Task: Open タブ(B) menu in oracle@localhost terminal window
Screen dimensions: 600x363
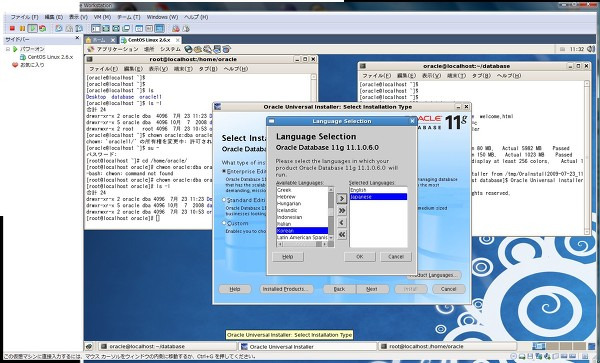Action: pos(481,76)
